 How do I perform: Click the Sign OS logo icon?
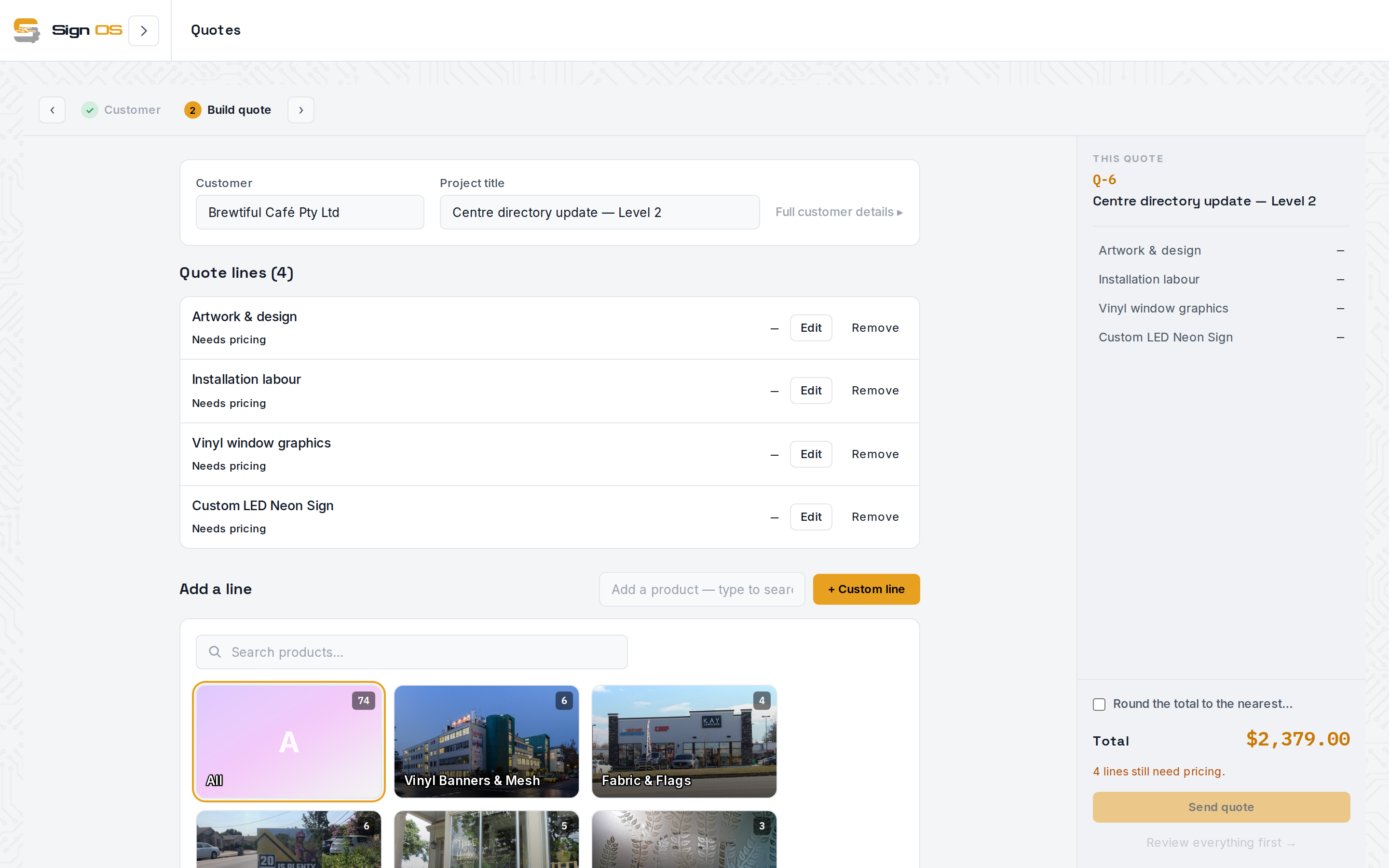click(27, 30)
